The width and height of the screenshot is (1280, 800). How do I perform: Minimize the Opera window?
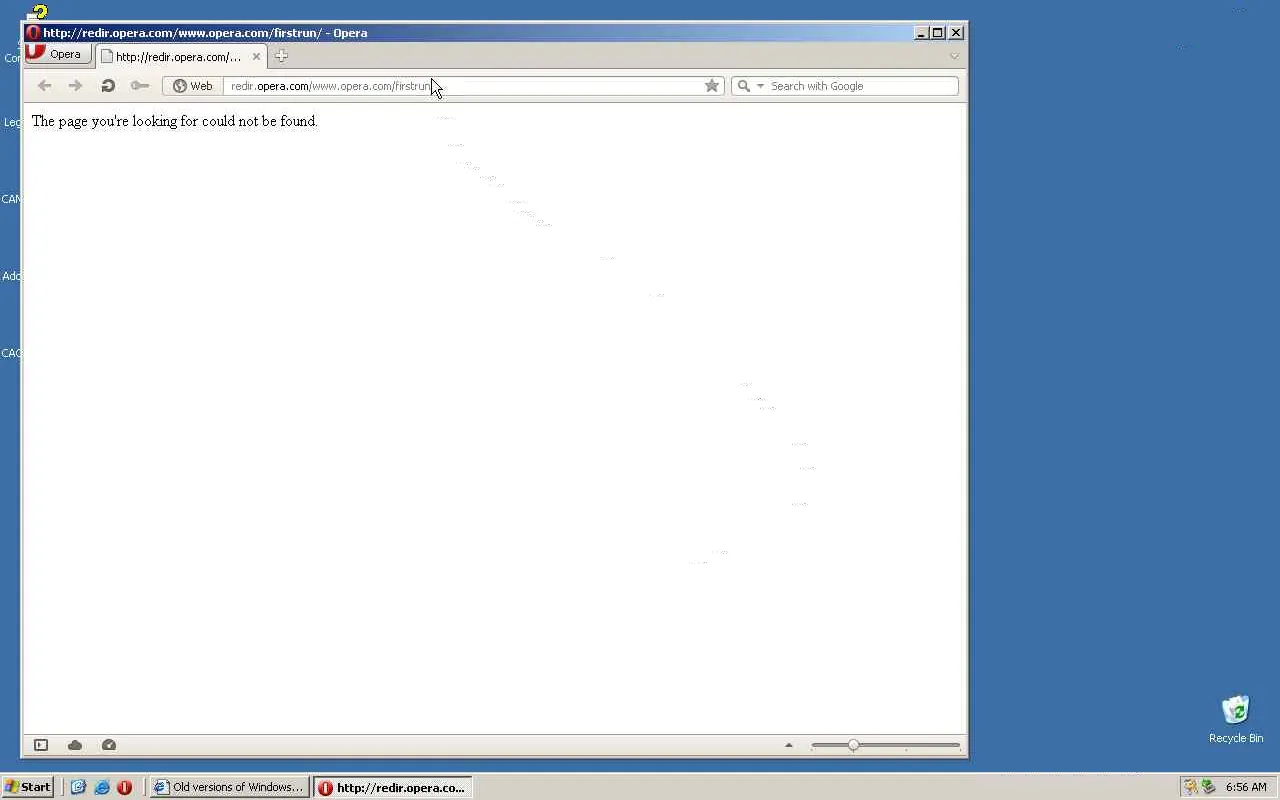pyautogui.click(x=921, y=33)
